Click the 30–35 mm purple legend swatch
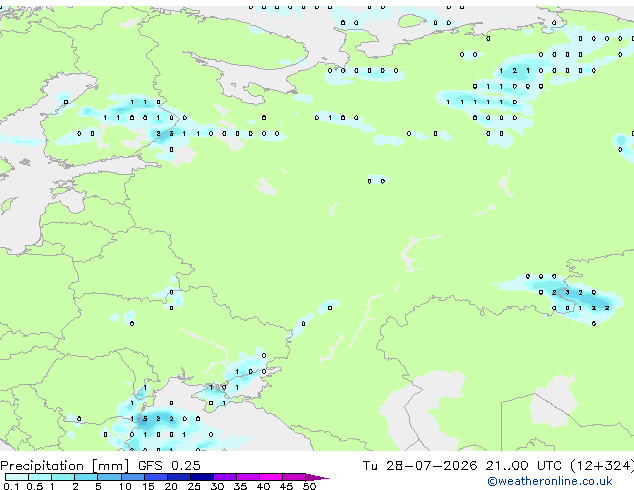Viewport: 634px width, 490px height. (225, 477)
